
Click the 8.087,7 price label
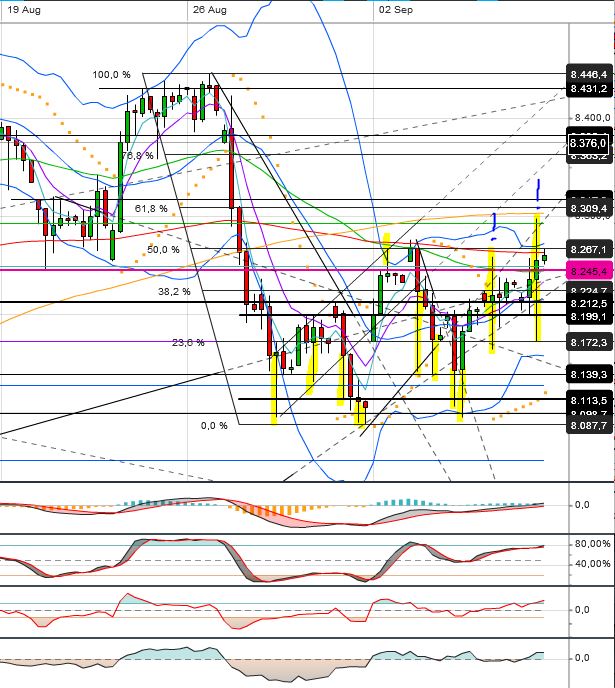[x=589, y=425]
